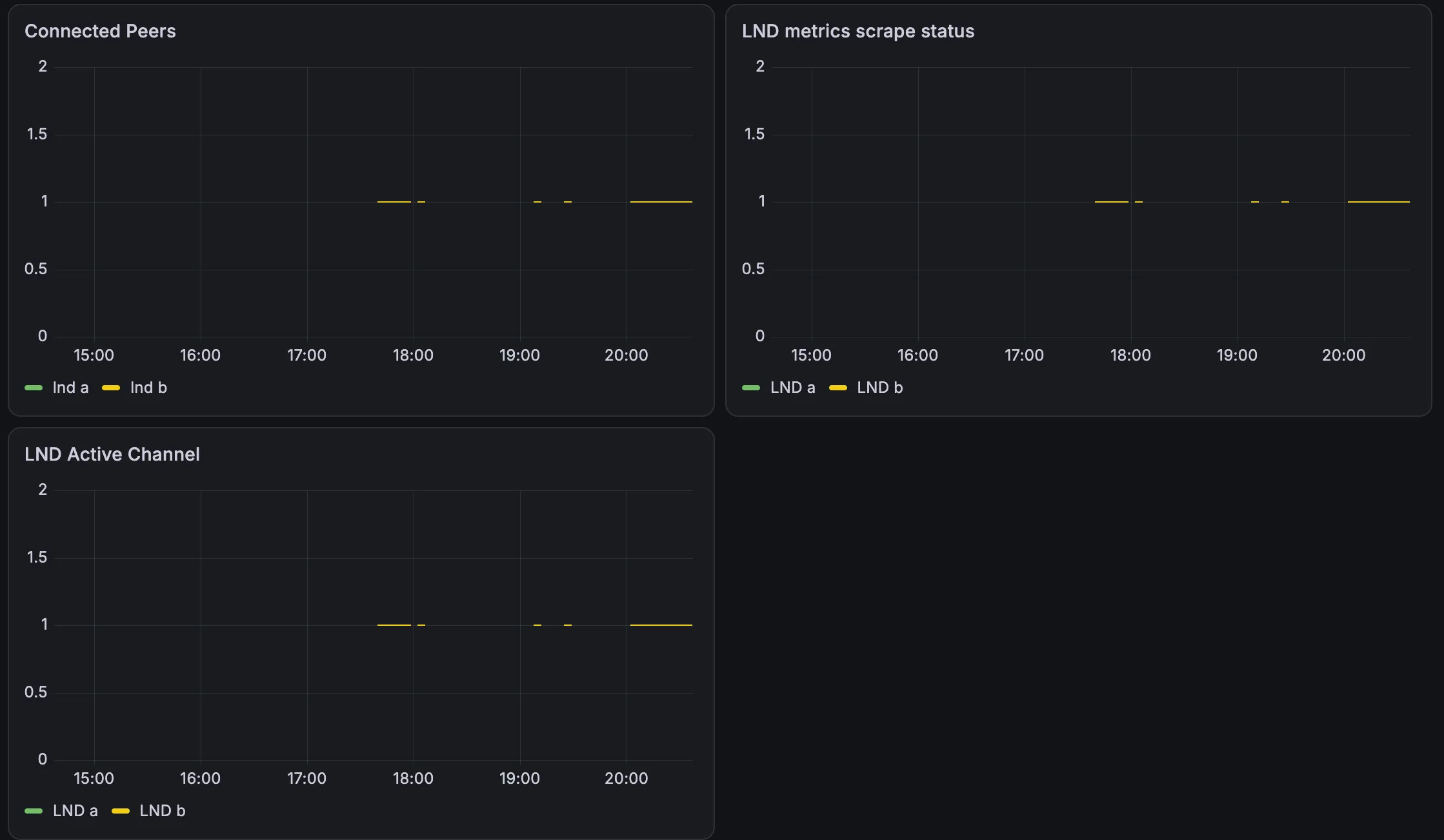Click the 20:00 axis label in scrape status chart
The image size is (1444, 840).
point(1343,355)
